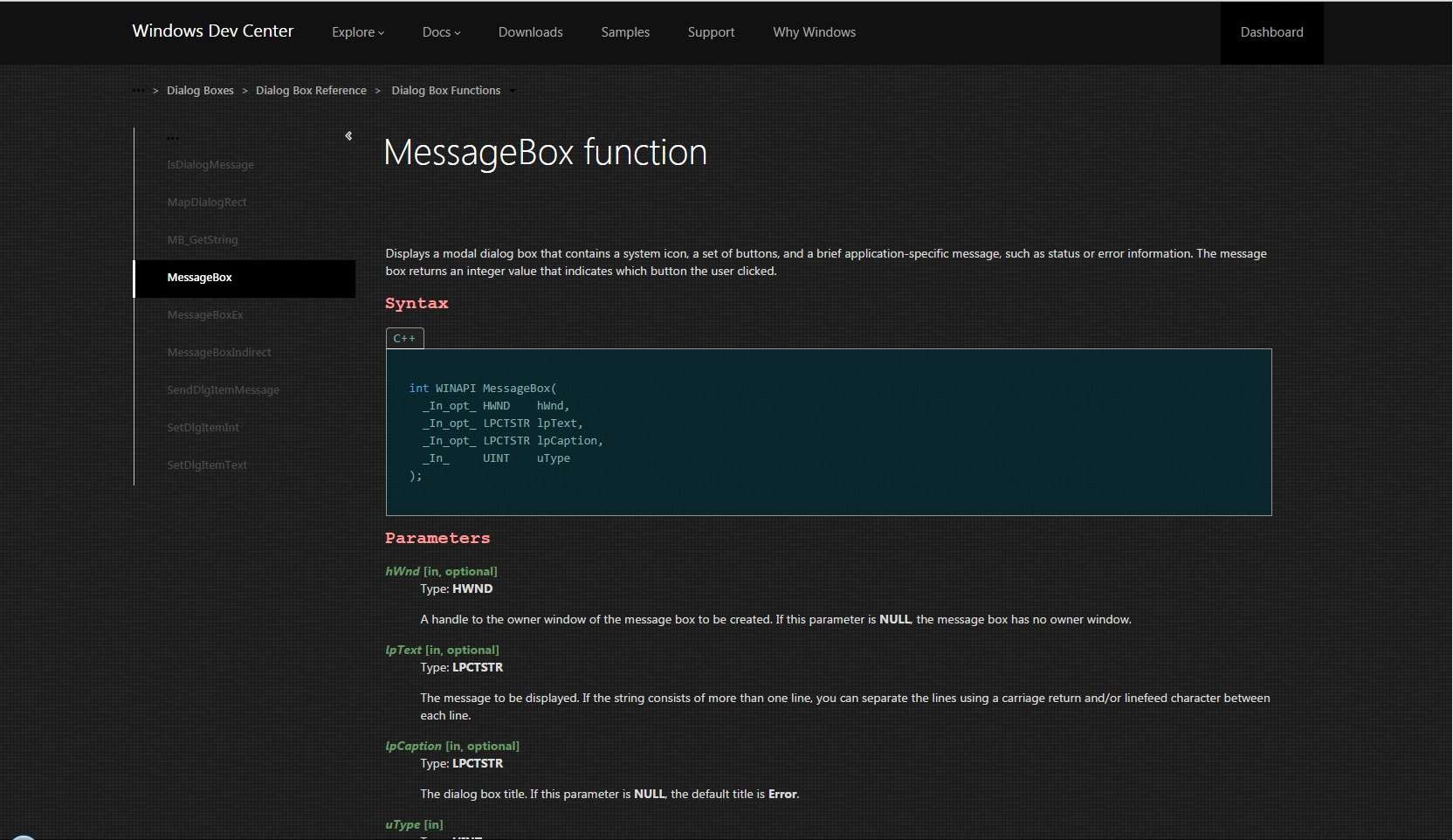Viewport: 1453px width, 840px height.
Task: Select the C++ syntax tab
Action: click(404, 338)
